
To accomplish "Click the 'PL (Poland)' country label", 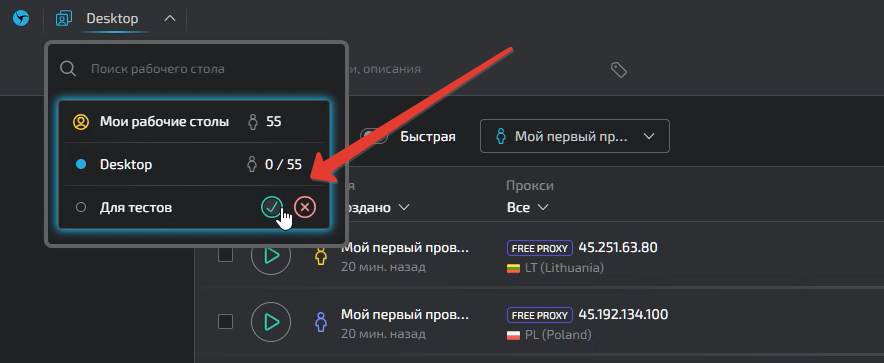I will coord(558,335).
